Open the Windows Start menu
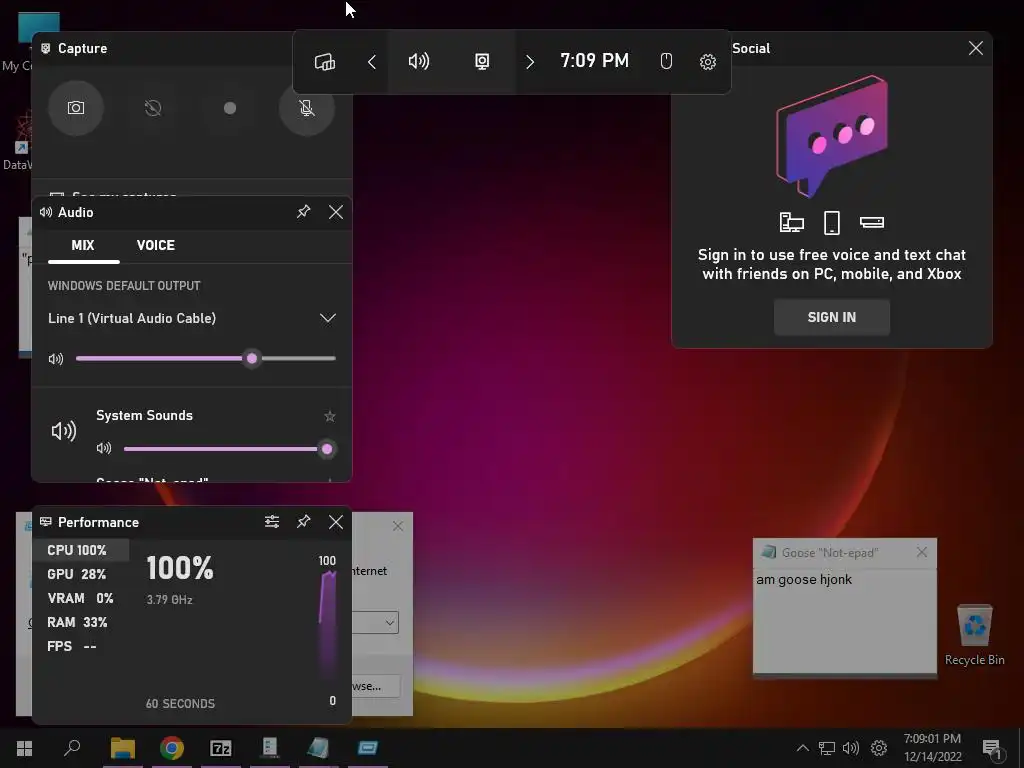1024x768 pixels. tap(24, 748)
